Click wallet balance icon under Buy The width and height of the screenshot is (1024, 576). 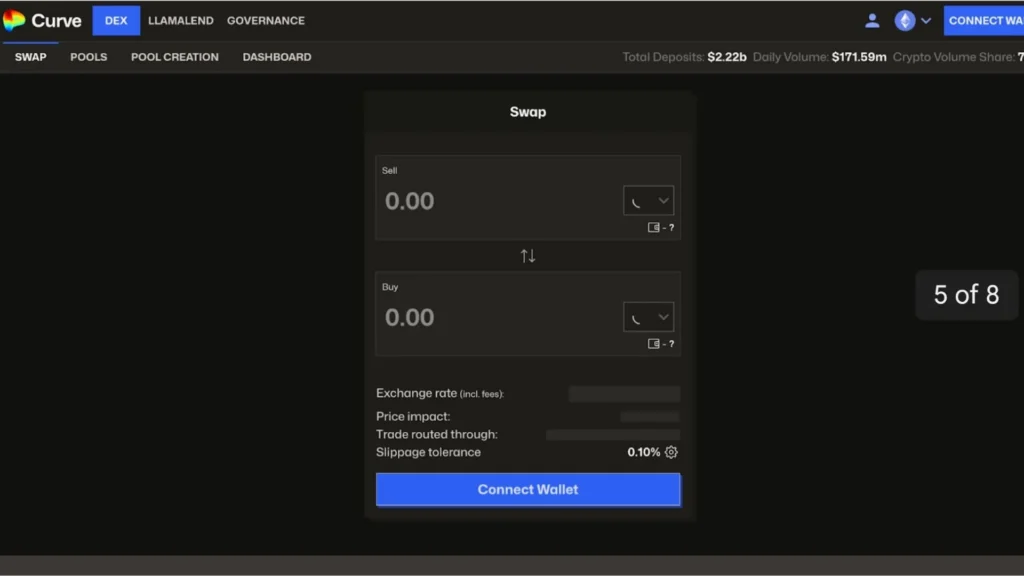tap(654, 344)
